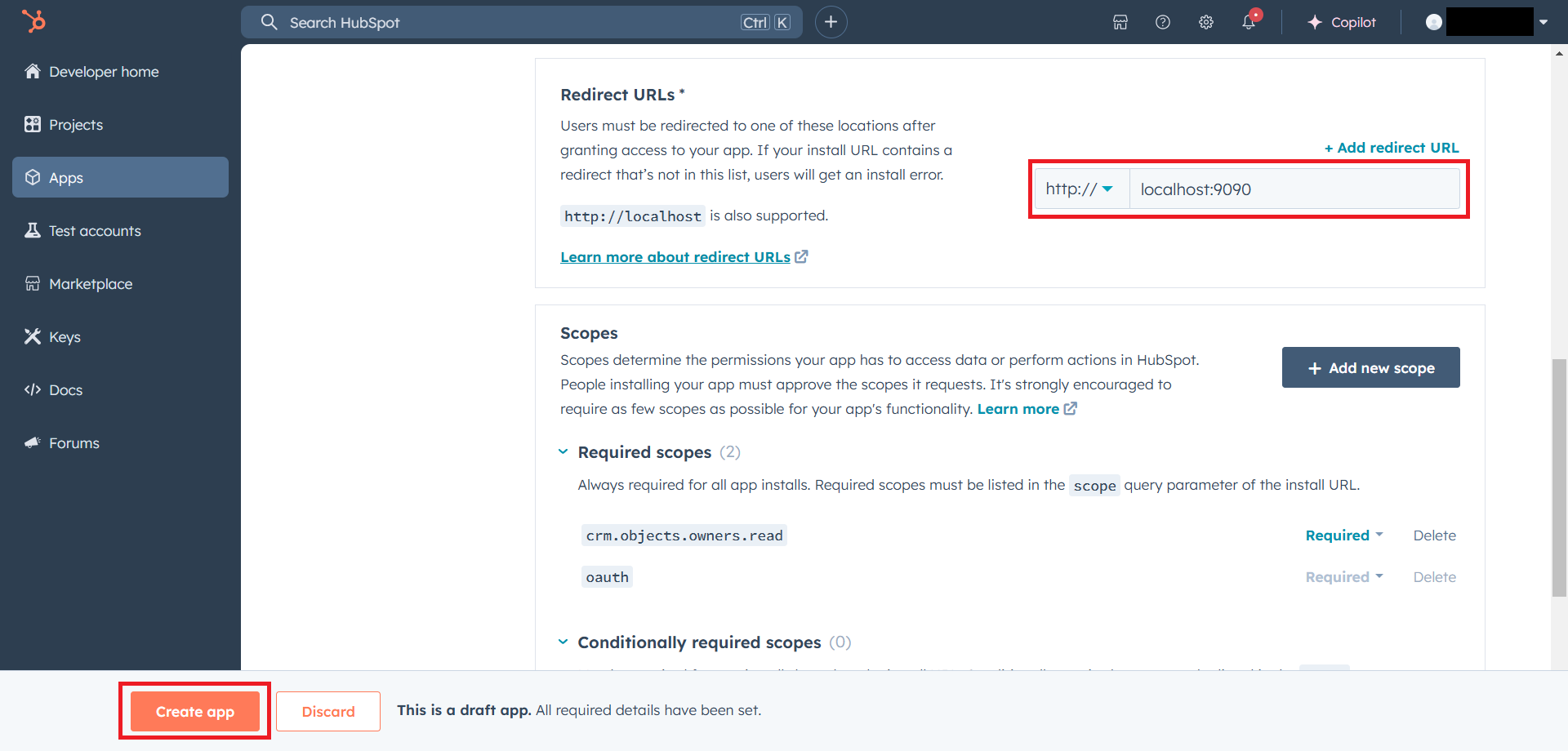Open the Notifications bell

[1249, 22]
